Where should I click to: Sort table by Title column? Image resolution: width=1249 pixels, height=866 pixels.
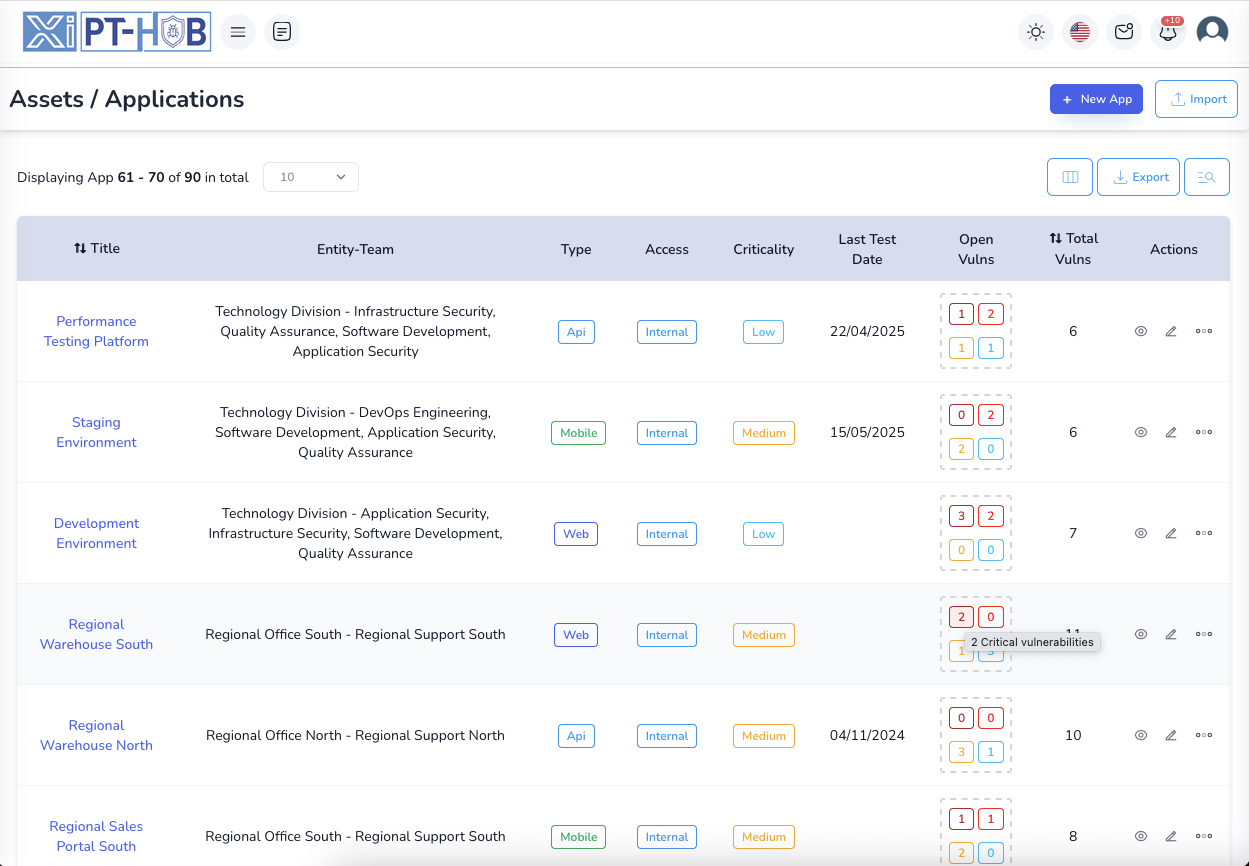pos(96,249)
